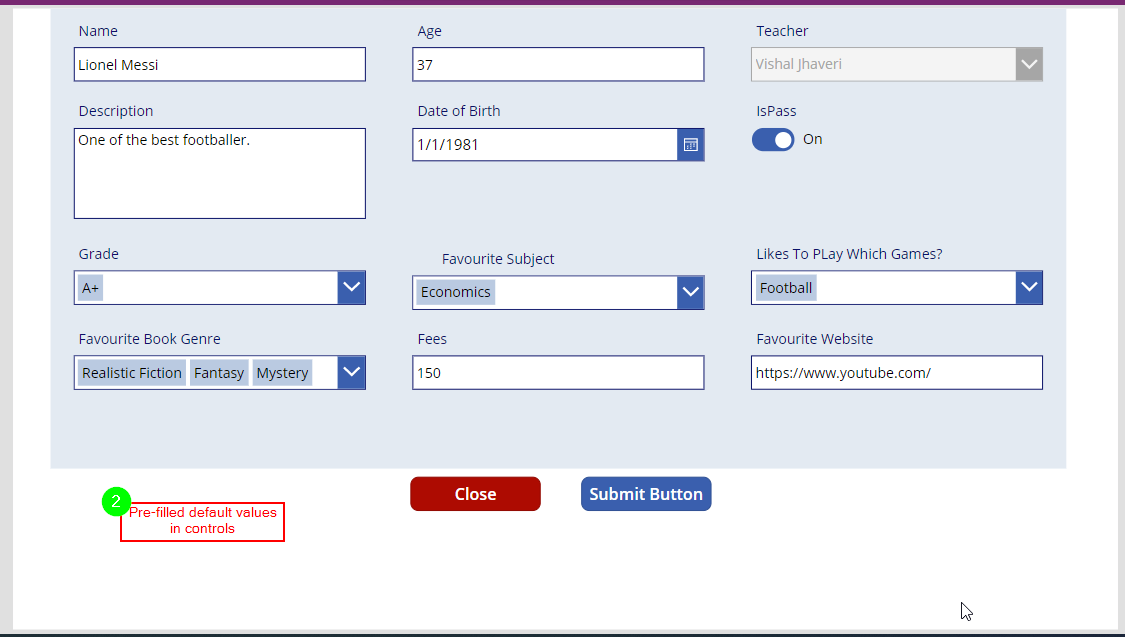Viewport: 1125px width, 637px height.
Task: Click the Favourite Website URL field
Action: coord(897,373)
